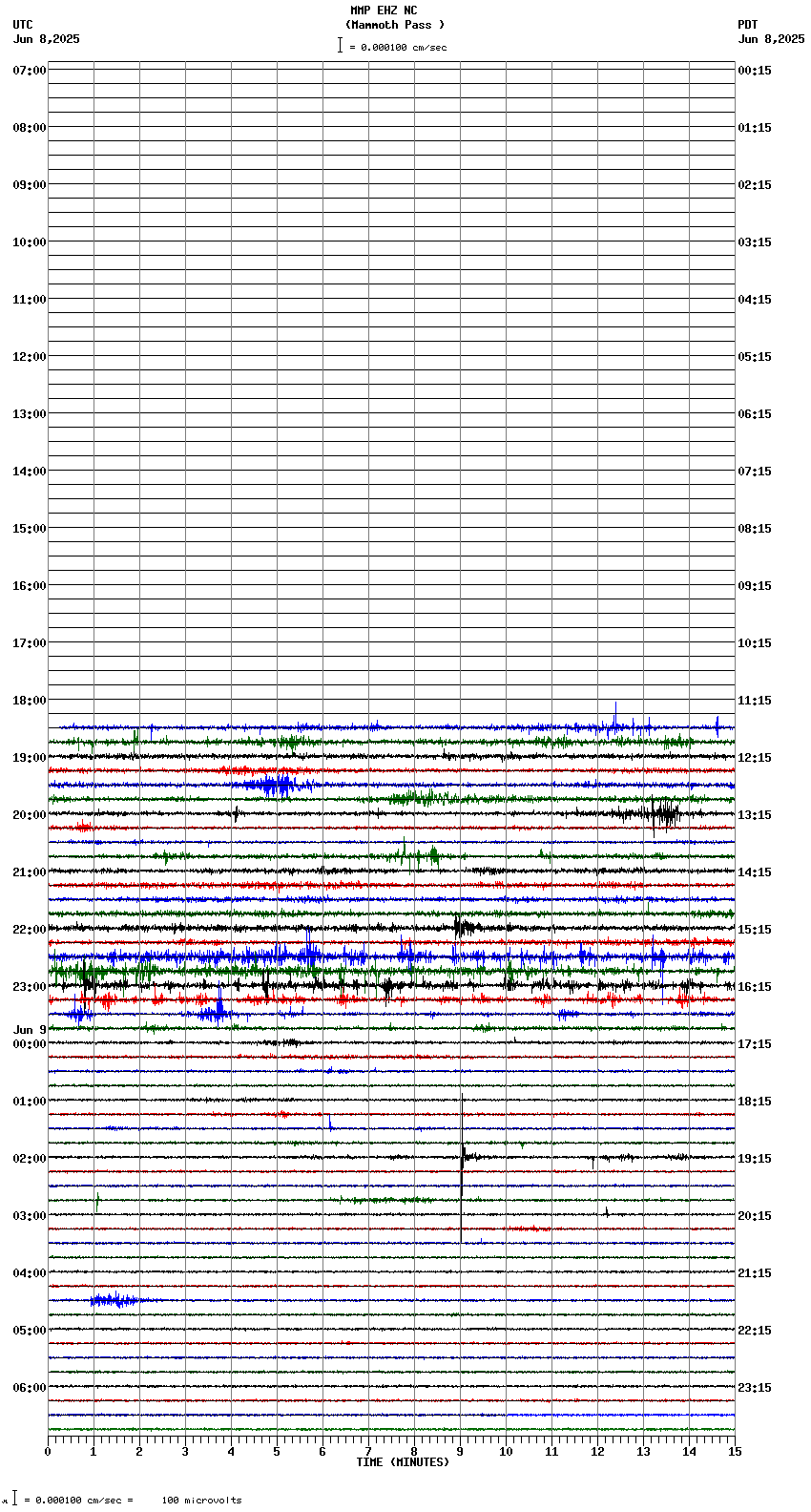Click the "12:00" UTC time label
Screen dimensions: 811x1512
point(30,357)
